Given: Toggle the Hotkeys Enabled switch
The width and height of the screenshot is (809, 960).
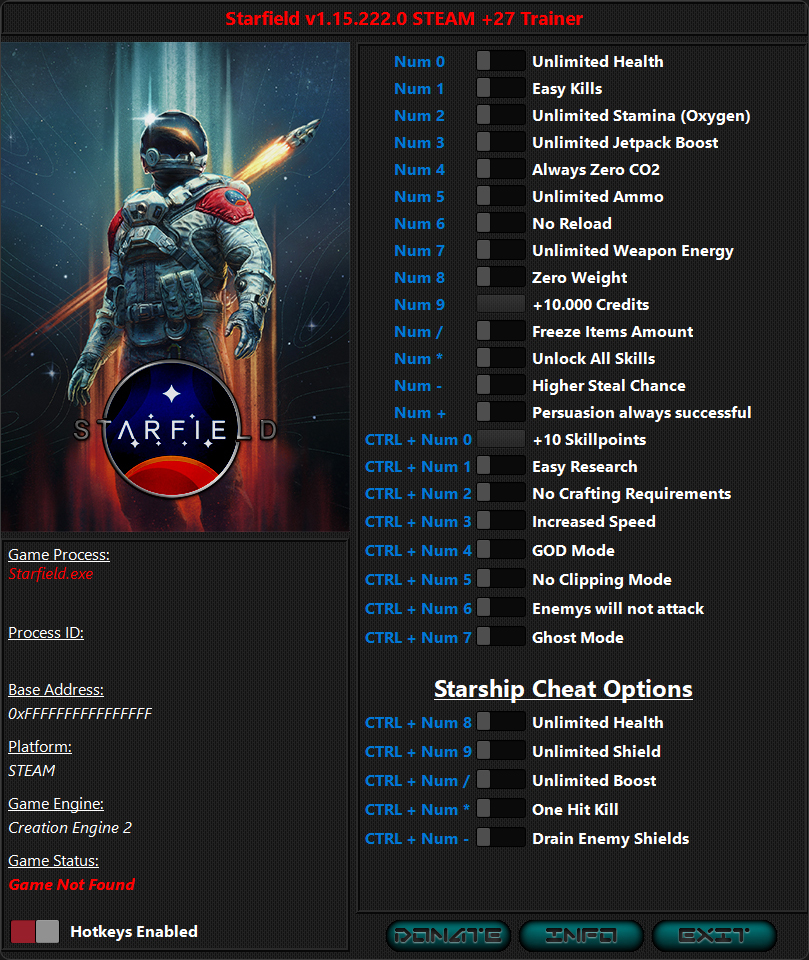Looking at the screenshot, I should click(x=35, y=931).
